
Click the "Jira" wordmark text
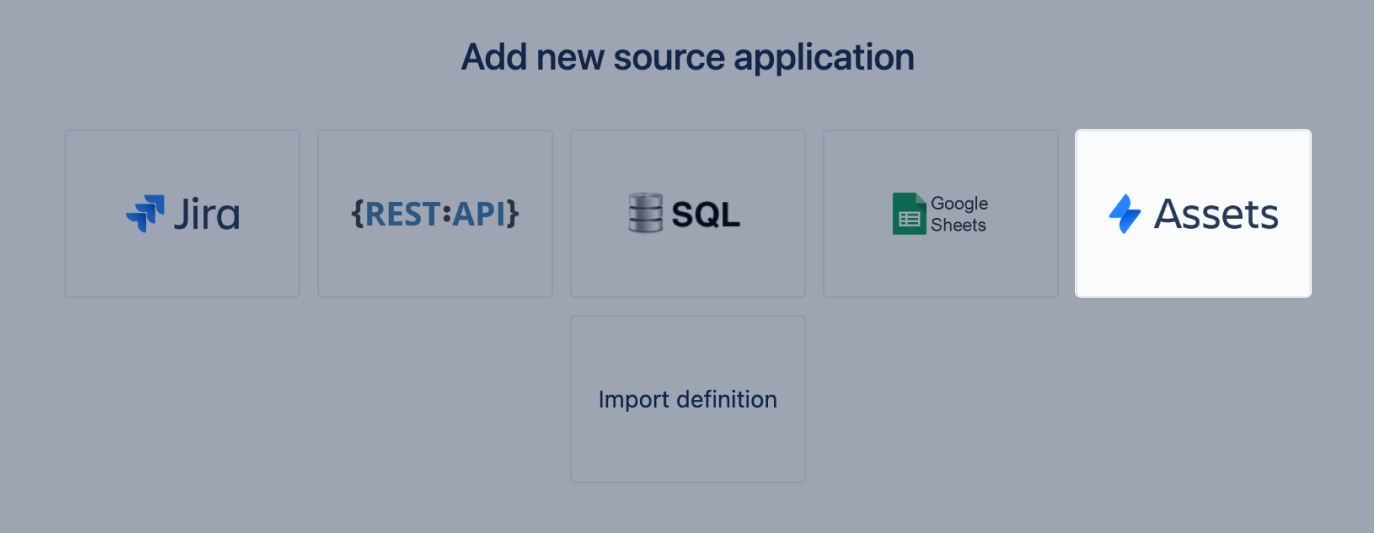coord(206,214)
